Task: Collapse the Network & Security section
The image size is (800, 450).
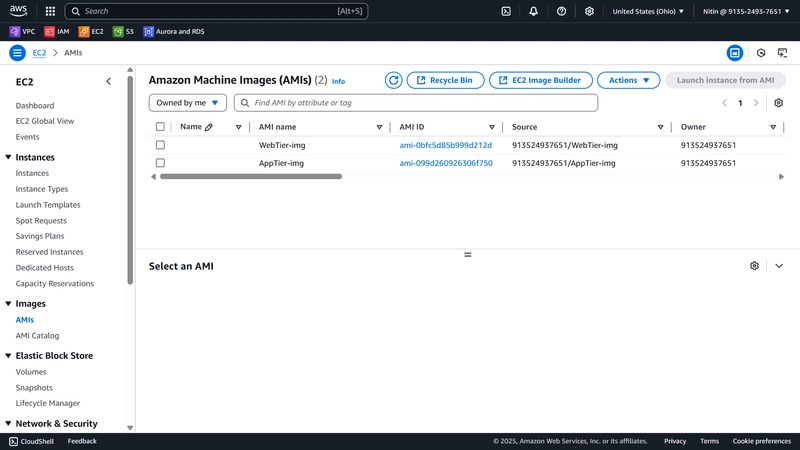Action: coord(8,423)
